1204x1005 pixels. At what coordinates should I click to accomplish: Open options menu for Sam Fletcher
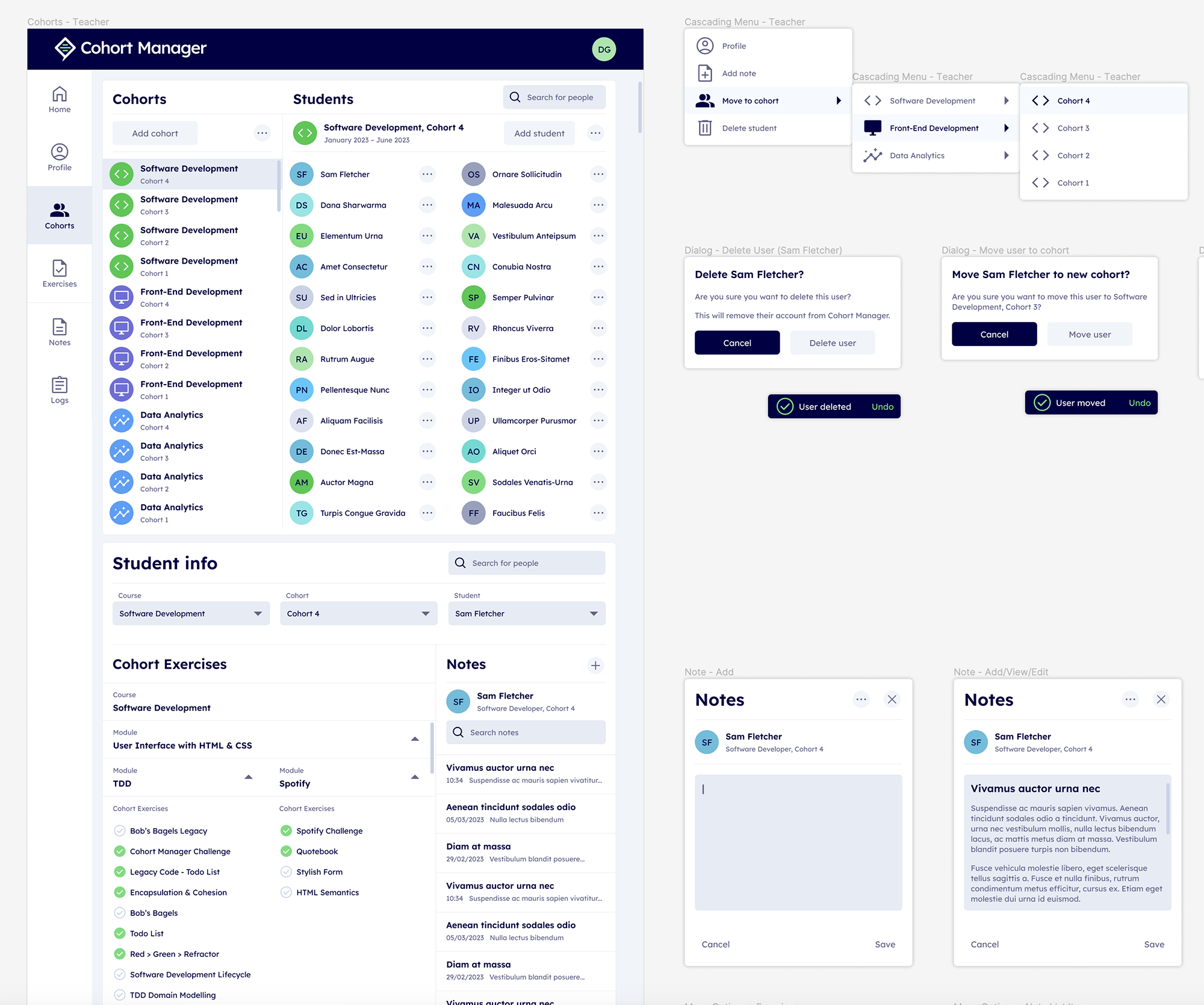point(427,175)
